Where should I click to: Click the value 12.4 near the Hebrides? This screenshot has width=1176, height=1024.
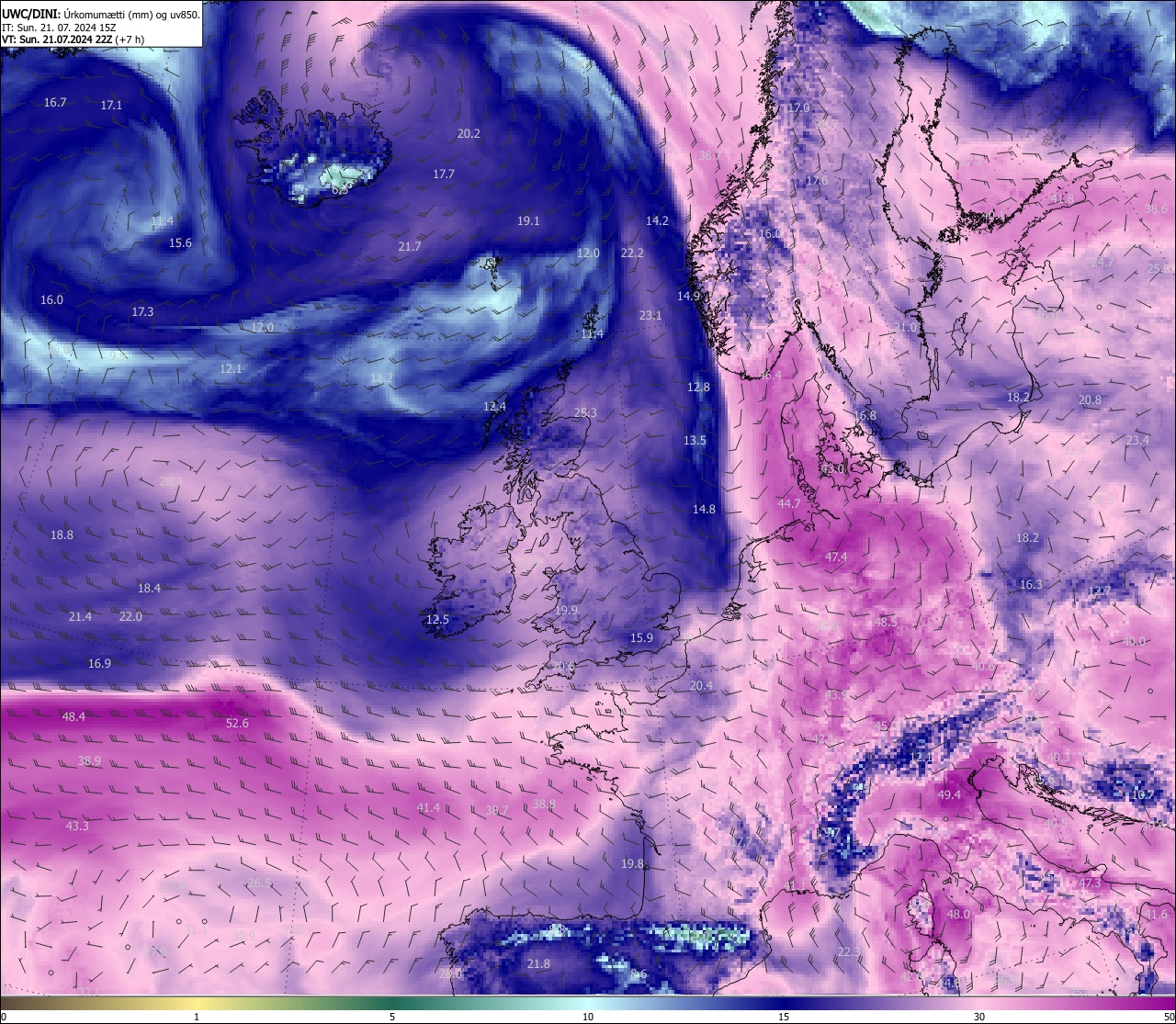[x=494, y=407]
